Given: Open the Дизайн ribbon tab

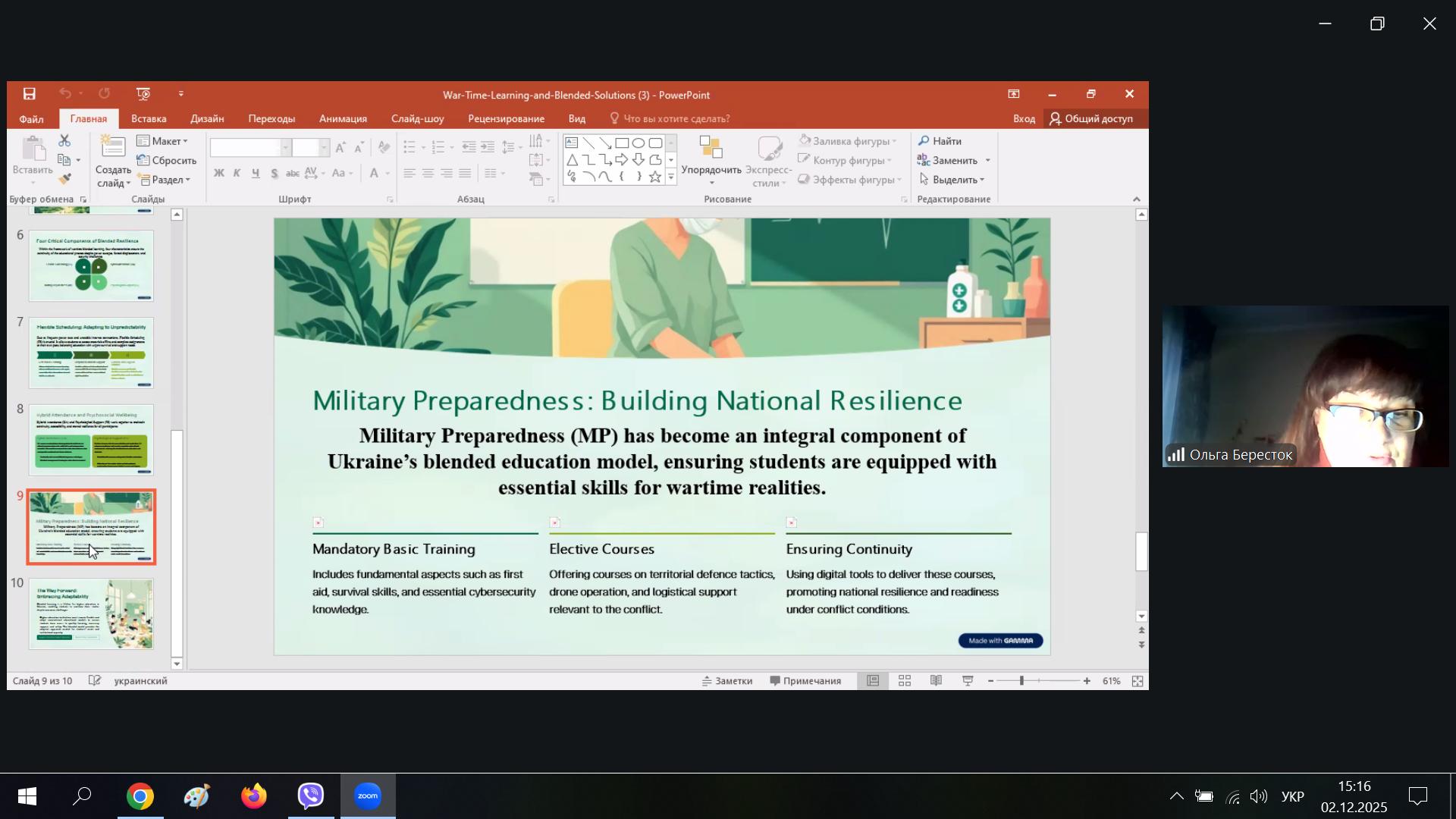Looking at the screenshot, I should (x=206, y=118).
